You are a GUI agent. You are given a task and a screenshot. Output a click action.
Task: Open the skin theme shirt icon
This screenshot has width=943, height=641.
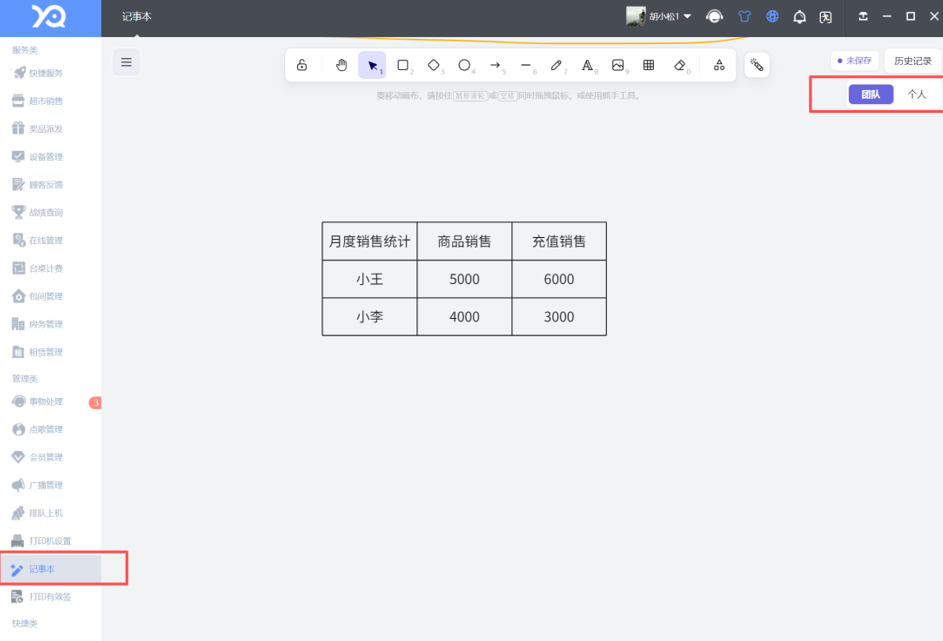[x=744, y=16]
